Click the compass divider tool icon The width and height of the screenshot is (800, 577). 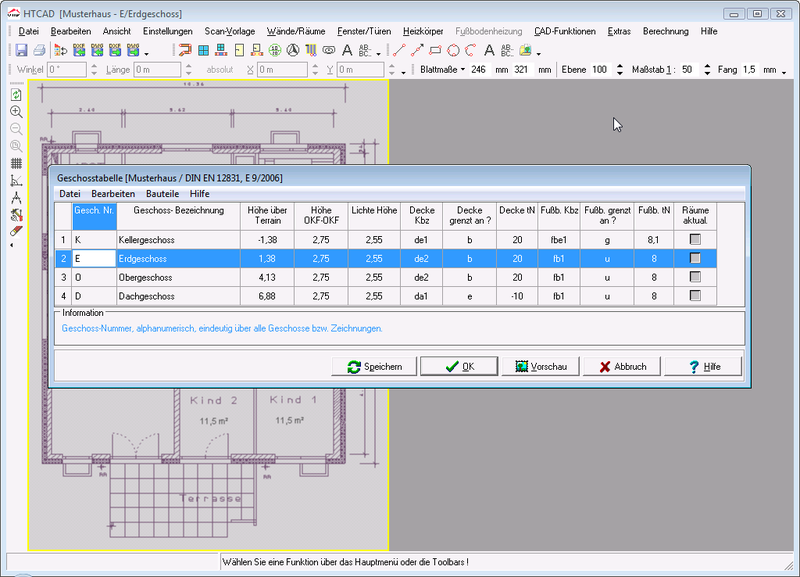tap(16, 197)
